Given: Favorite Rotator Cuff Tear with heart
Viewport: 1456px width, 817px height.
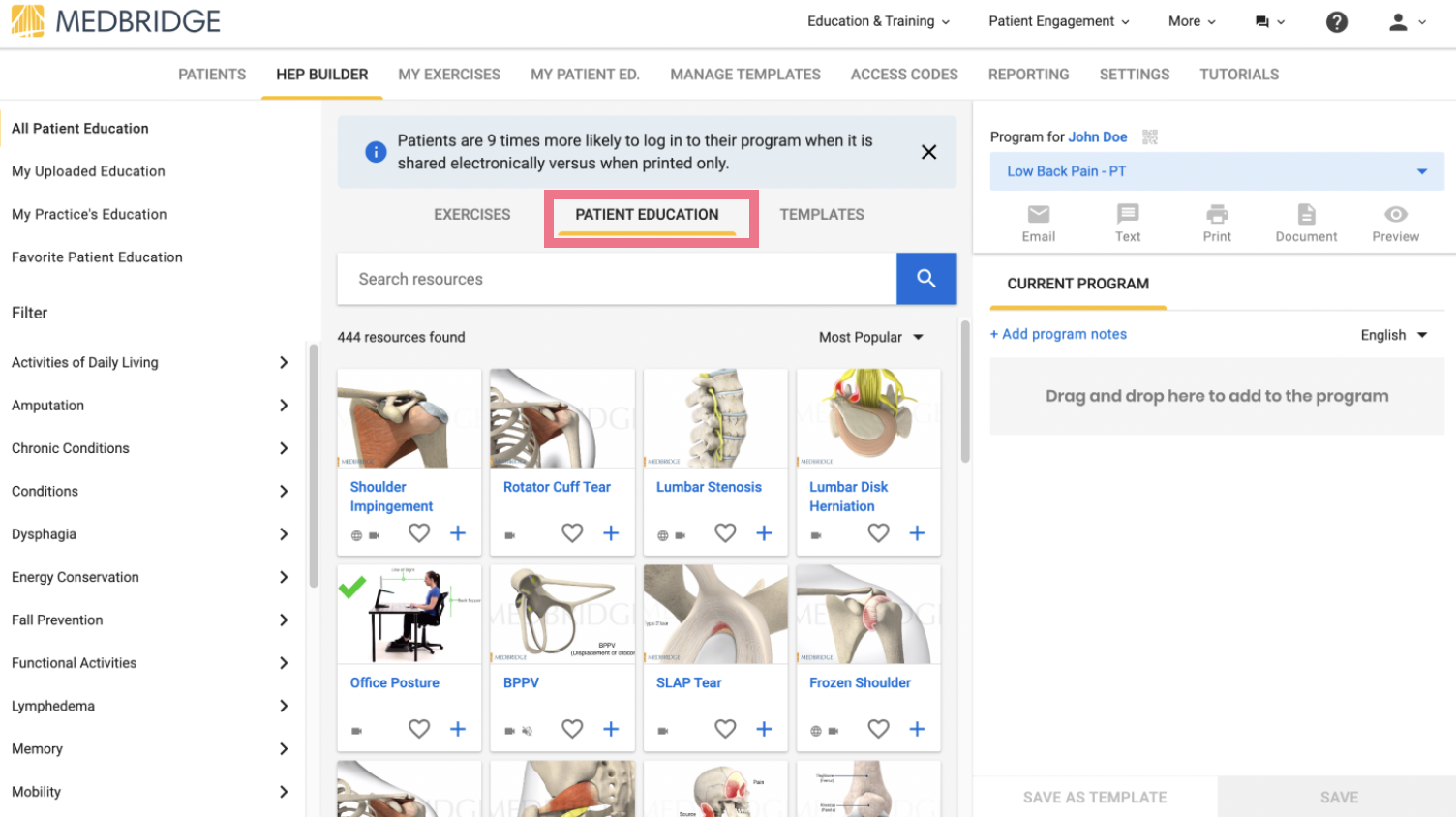Looking at the screenshot, I should [x=572, y=533].
